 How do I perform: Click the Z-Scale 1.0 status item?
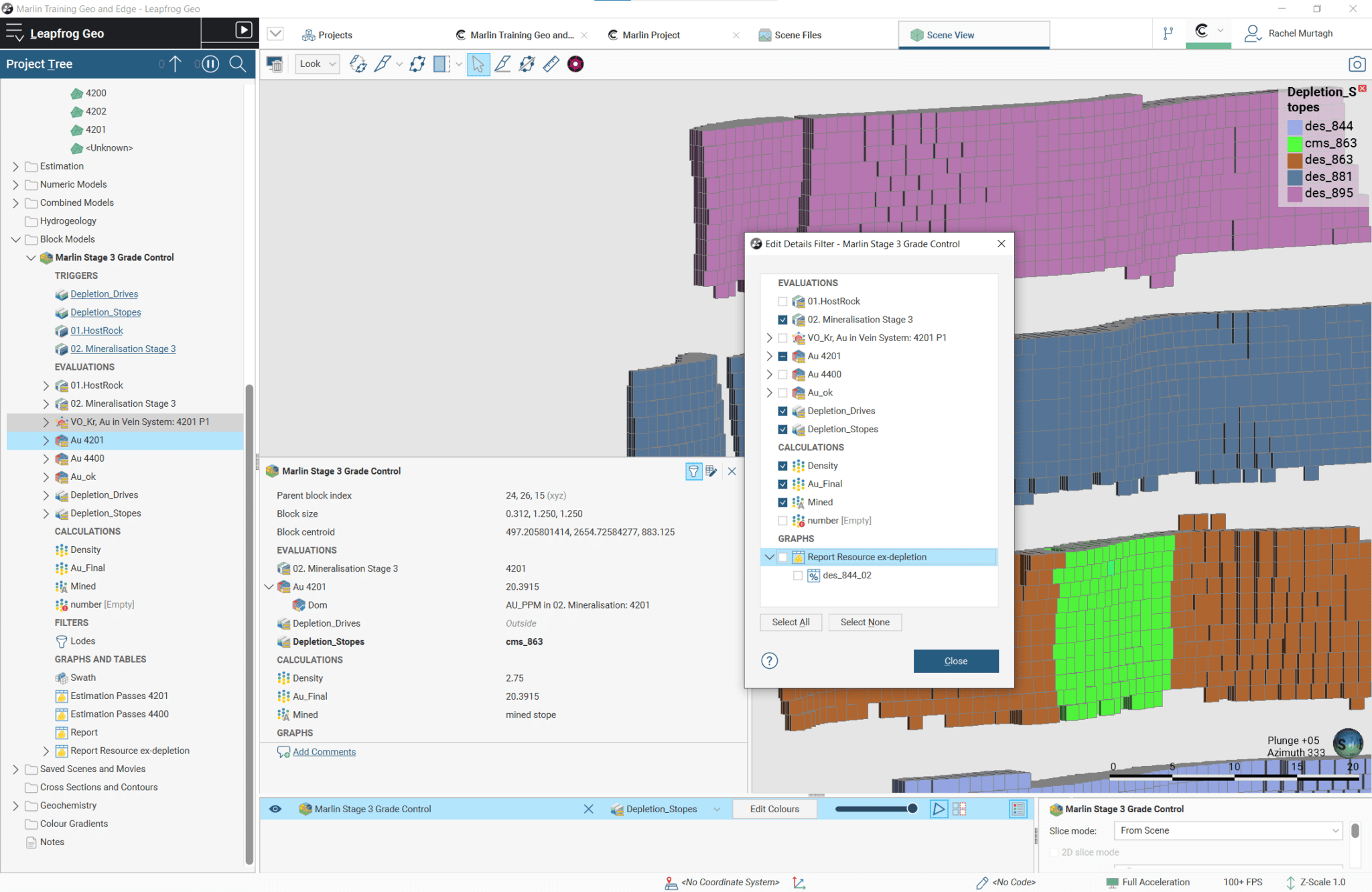click(1316, 882)
